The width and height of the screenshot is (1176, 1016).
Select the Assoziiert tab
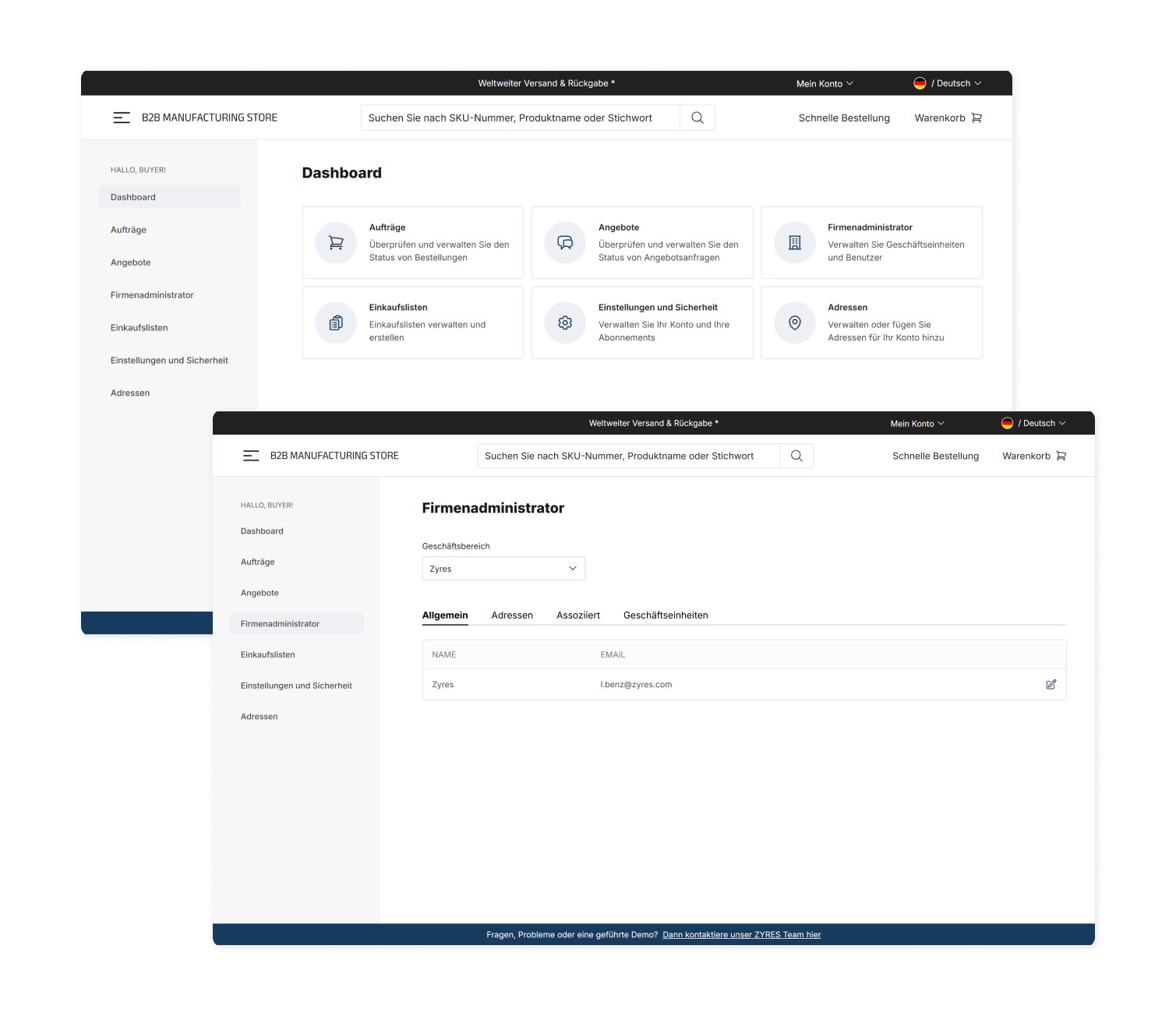[578, 615]
